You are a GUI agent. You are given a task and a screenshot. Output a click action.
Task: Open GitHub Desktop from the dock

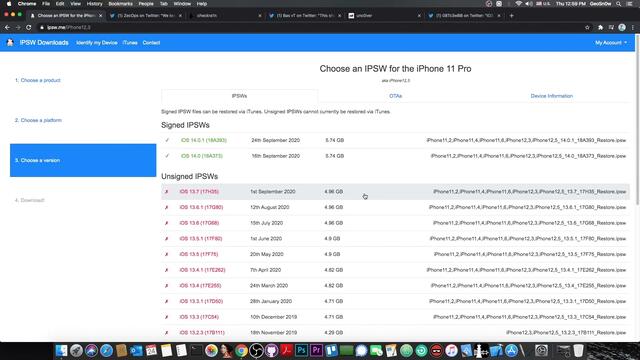click(271, 351)
